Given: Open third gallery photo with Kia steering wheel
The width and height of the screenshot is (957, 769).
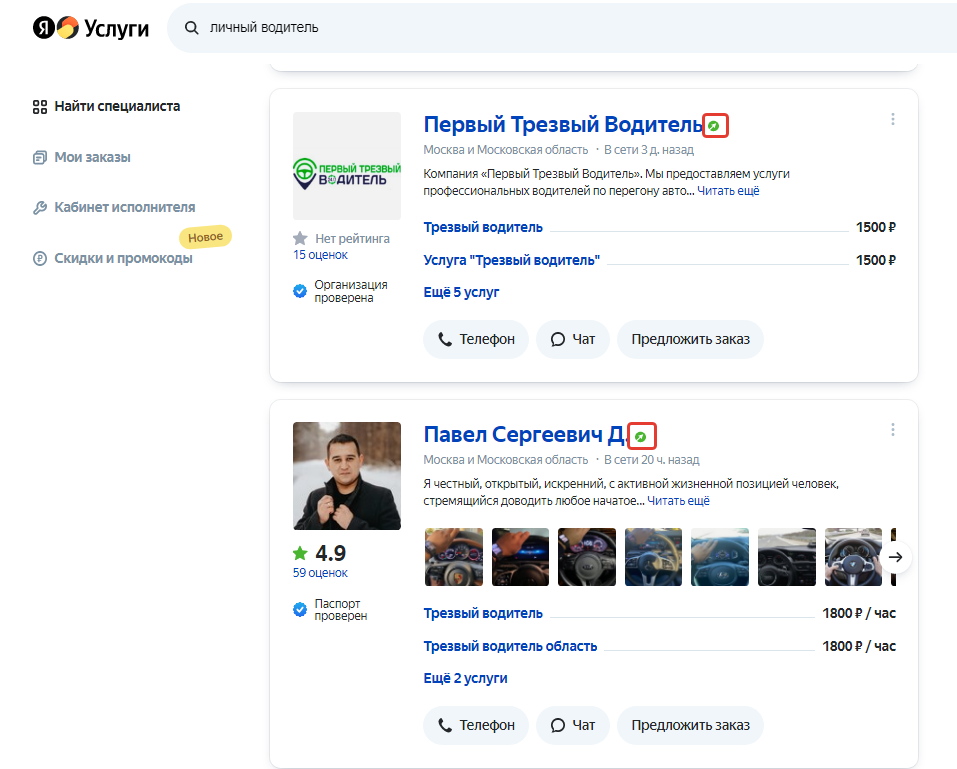Looking at the screenshot, I should tap(587, 557).
